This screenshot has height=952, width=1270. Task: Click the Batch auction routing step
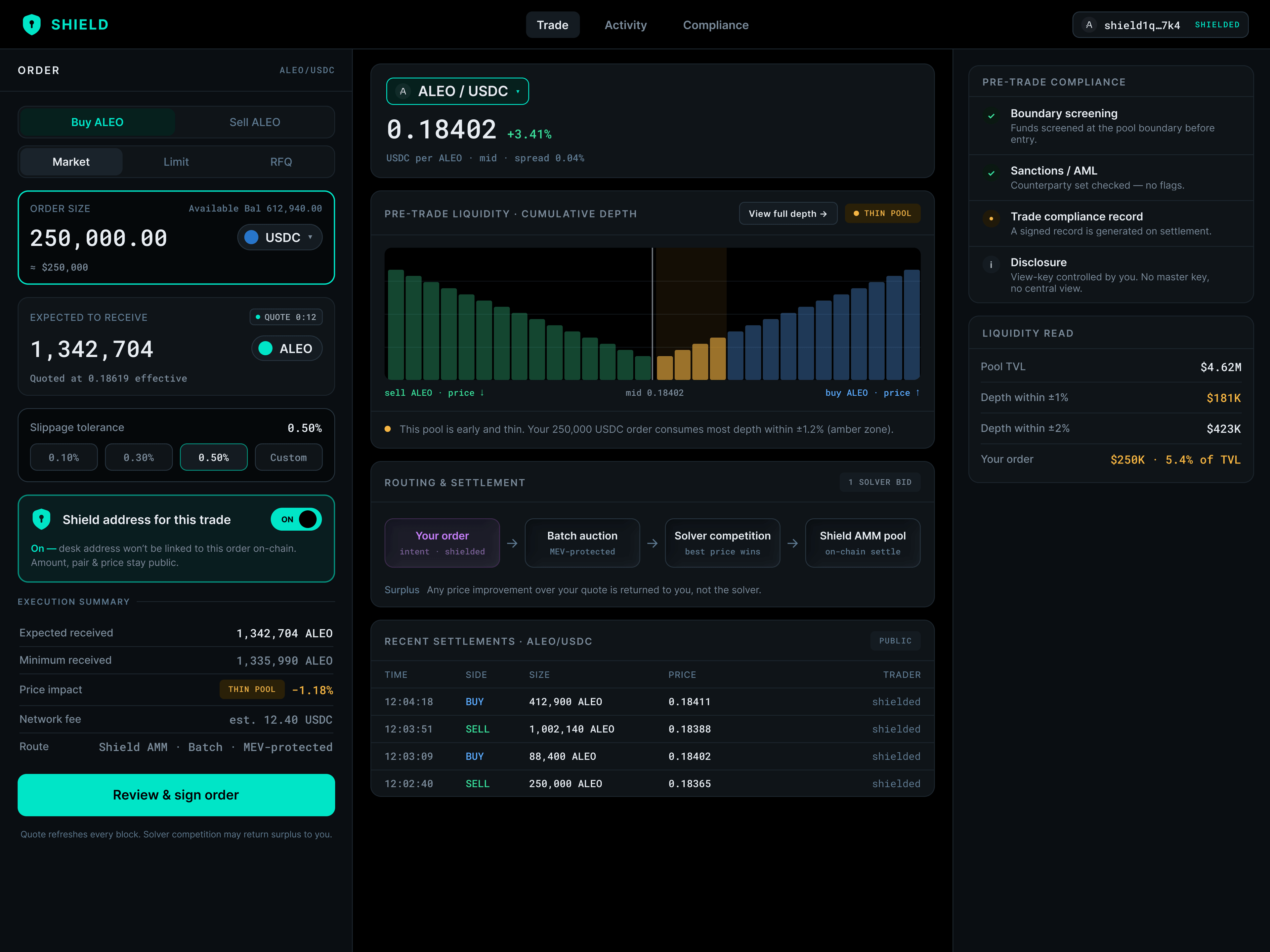coord(582,543)
